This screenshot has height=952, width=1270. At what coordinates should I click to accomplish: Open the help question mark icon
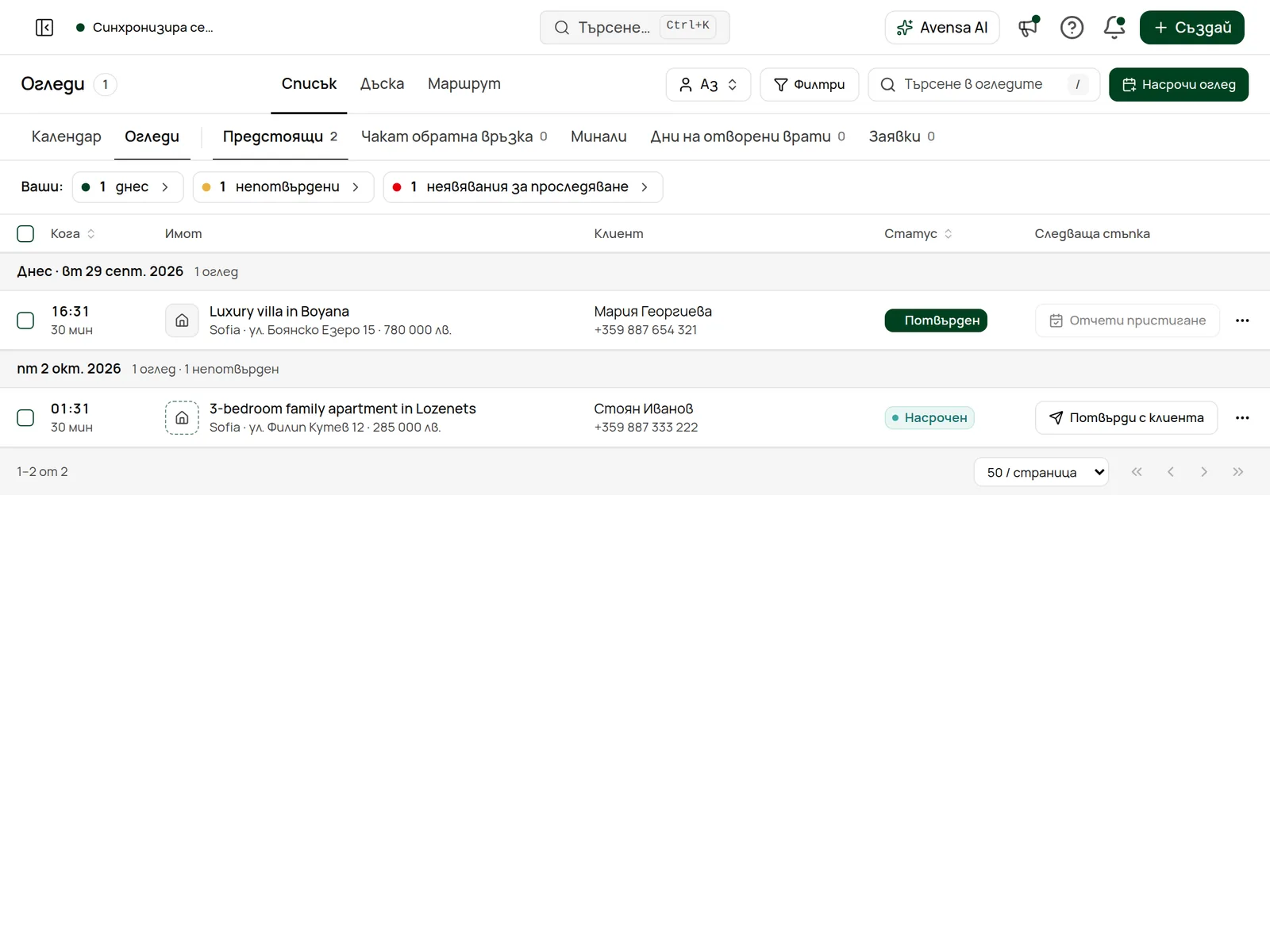pos(1072,28)
